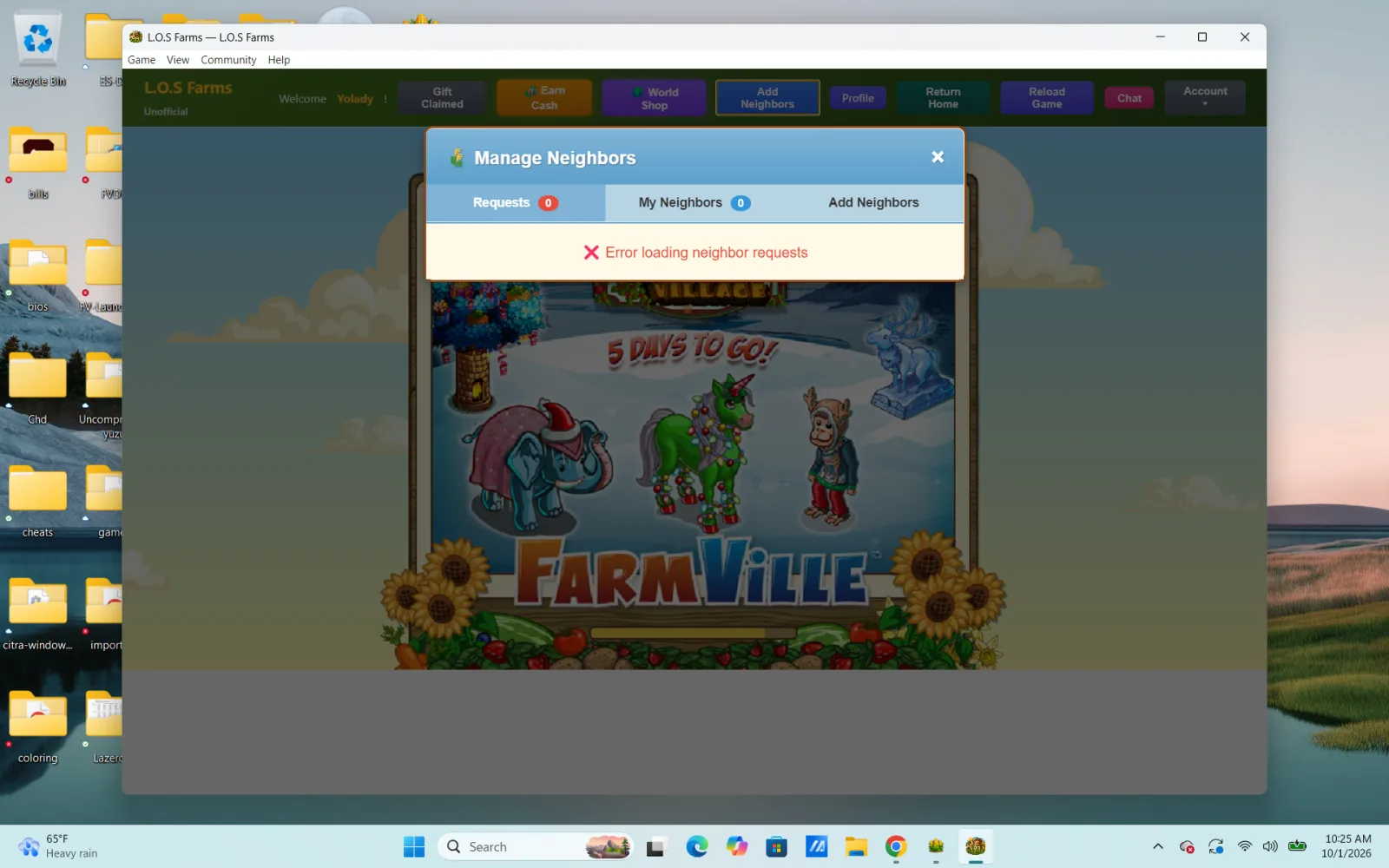The width and height of the screenshot is (1389, 868).
Task: Open the Windows Start menu
Action: pyautogui.click(x=414, y=846)
